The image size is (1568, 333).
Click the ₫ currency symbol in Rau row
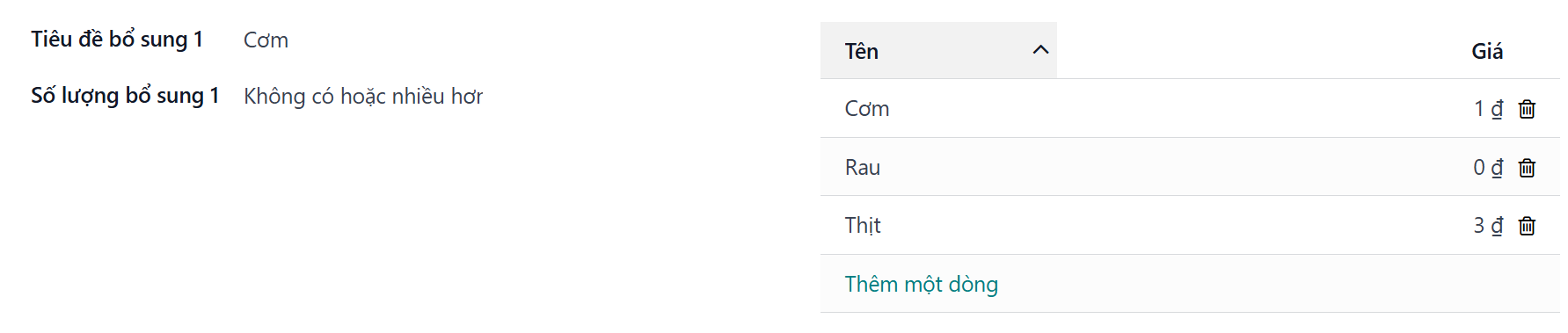(1497, 168)
